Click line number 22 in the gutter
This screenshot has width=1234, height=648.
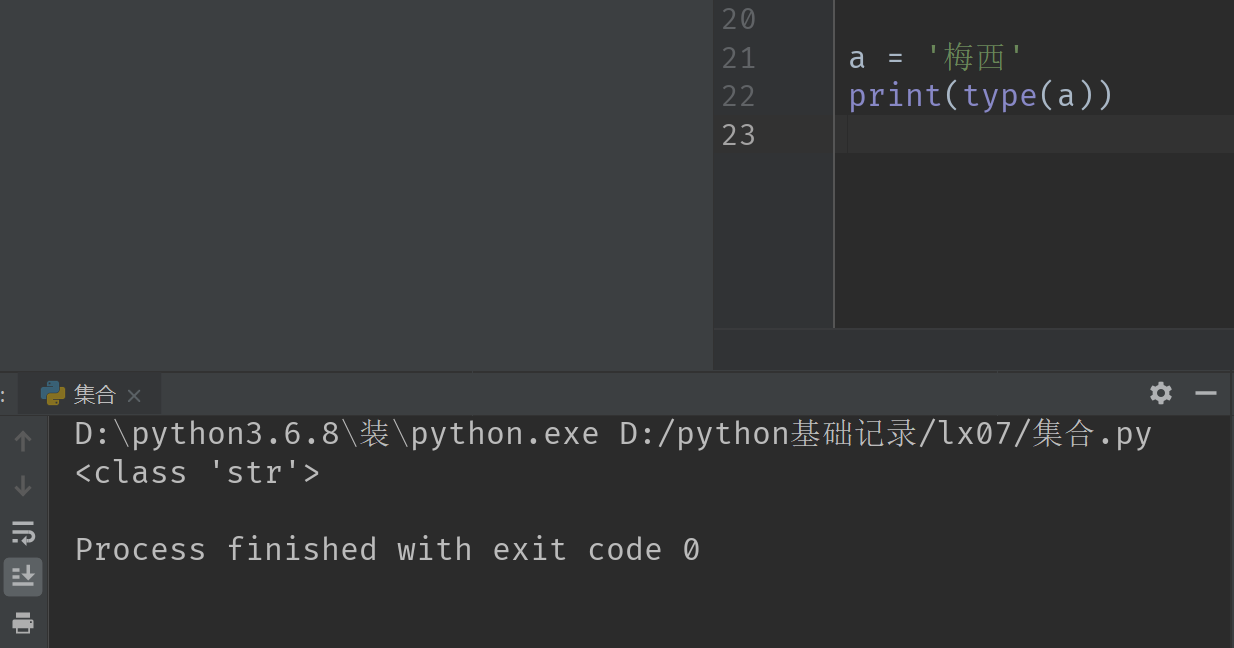pos(738,96)
